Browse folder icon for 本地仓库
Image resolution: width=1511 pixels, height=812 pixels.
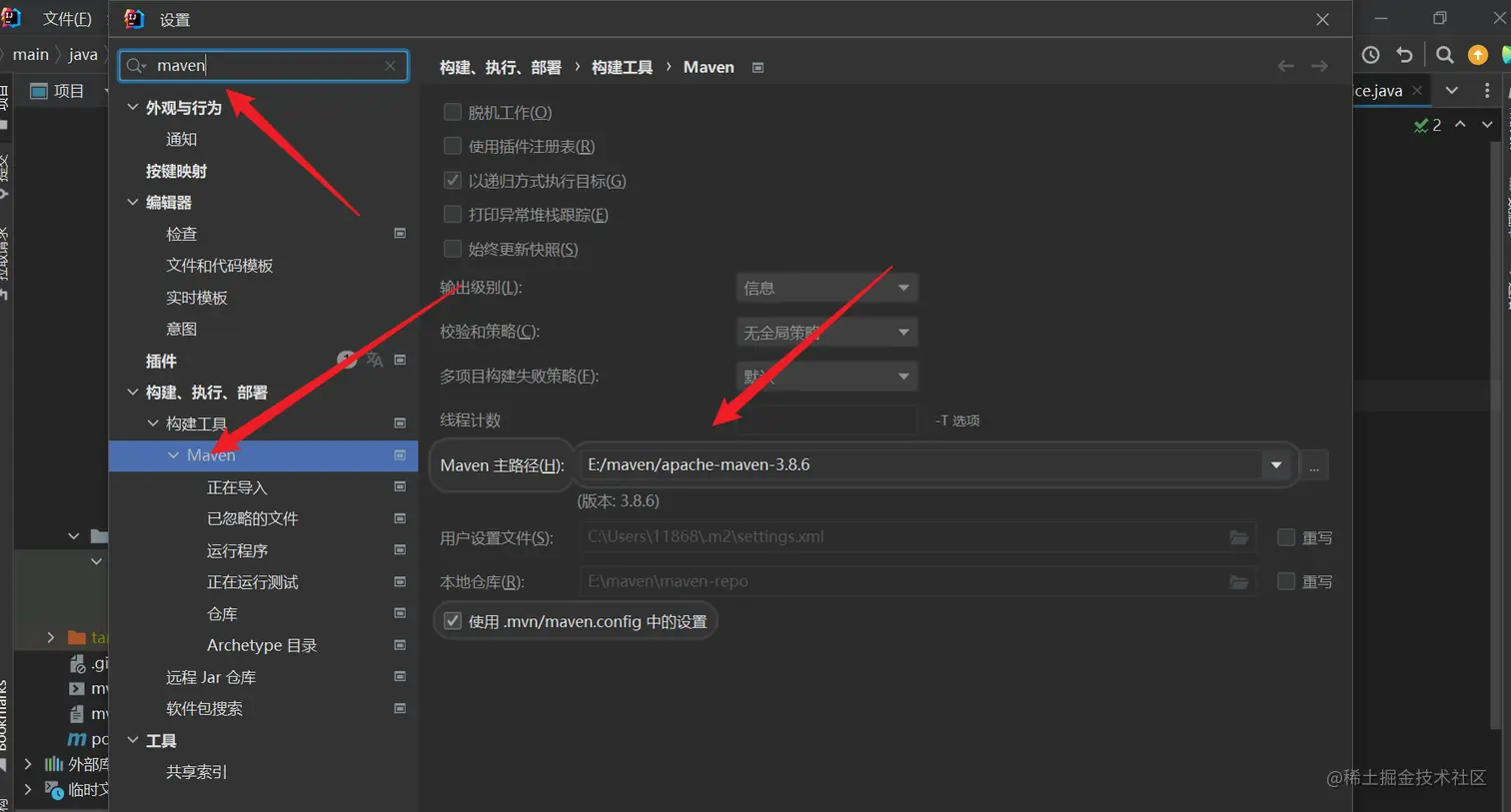[x=1239, y=581]
